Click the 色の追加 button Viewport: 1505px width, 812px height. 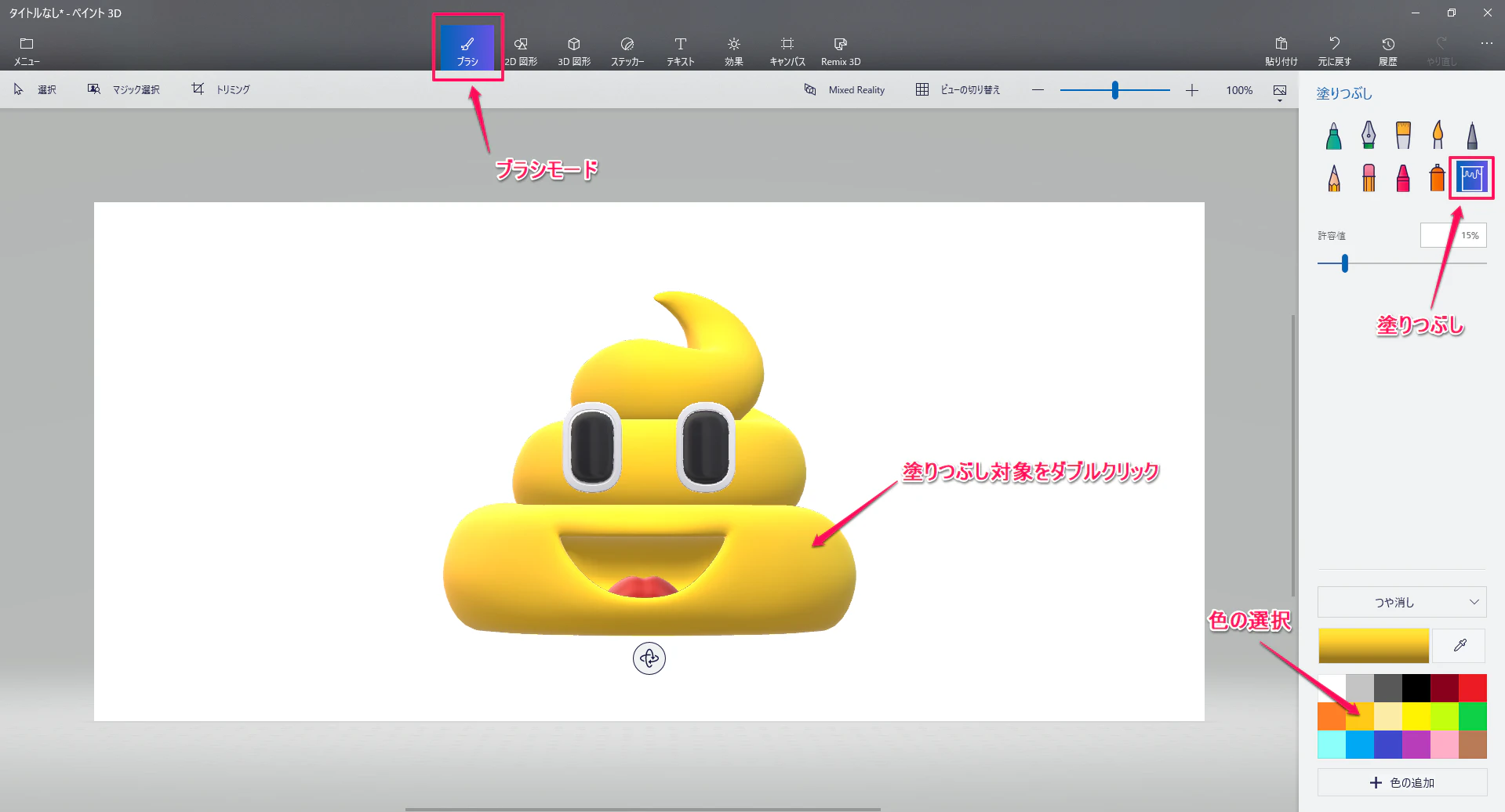pyautogui.click(x=1401, y=782)
